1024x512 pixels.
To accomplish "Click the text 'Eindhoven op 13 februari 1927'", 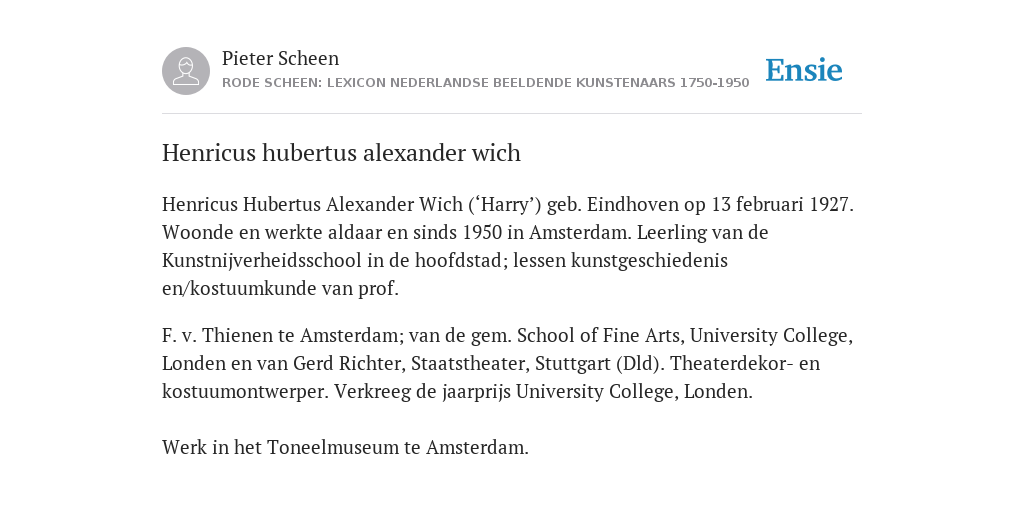I will tap(718, 204).
